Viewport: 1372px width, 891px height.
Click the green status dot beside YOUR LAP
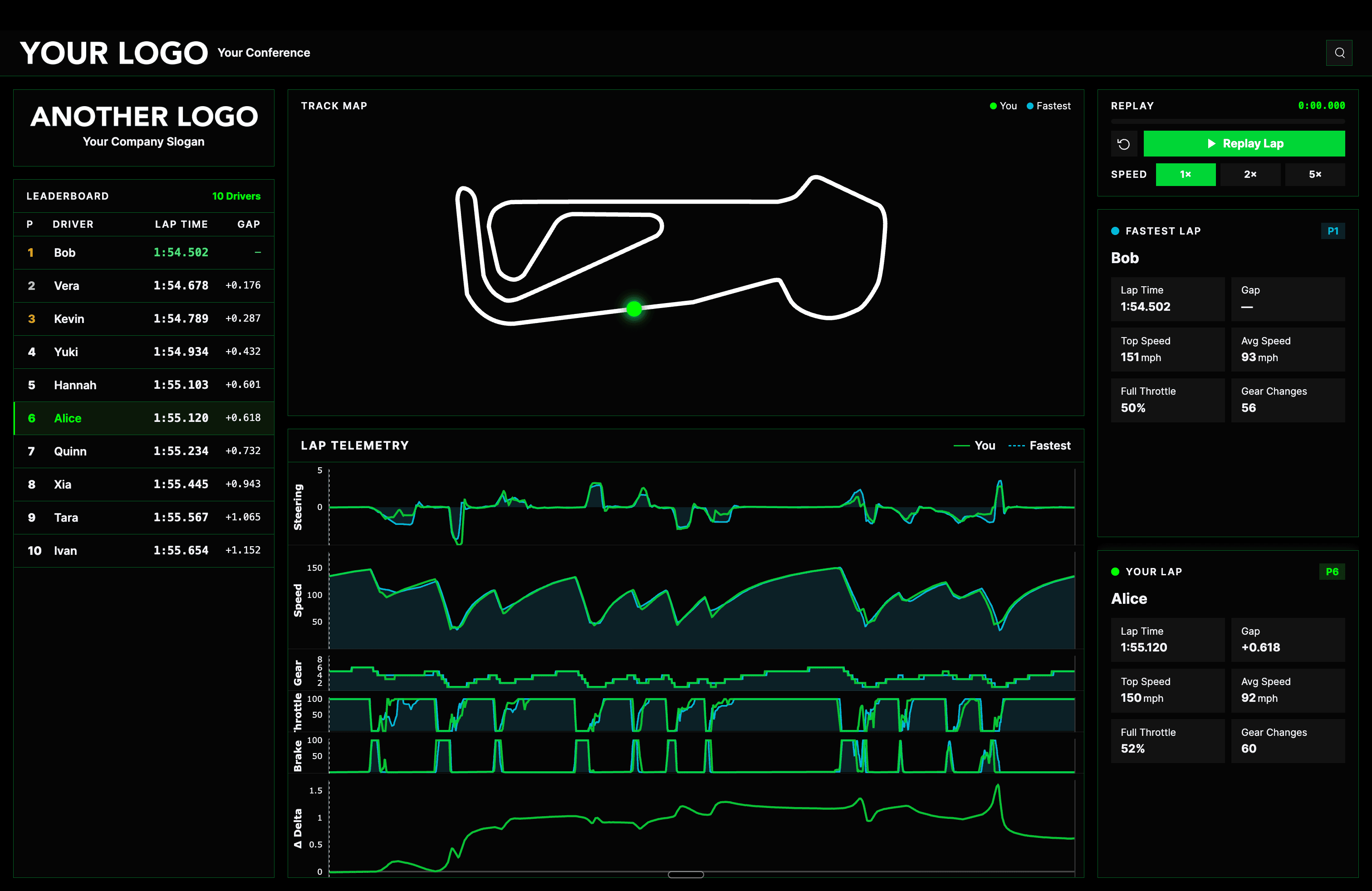point(1115,572)
